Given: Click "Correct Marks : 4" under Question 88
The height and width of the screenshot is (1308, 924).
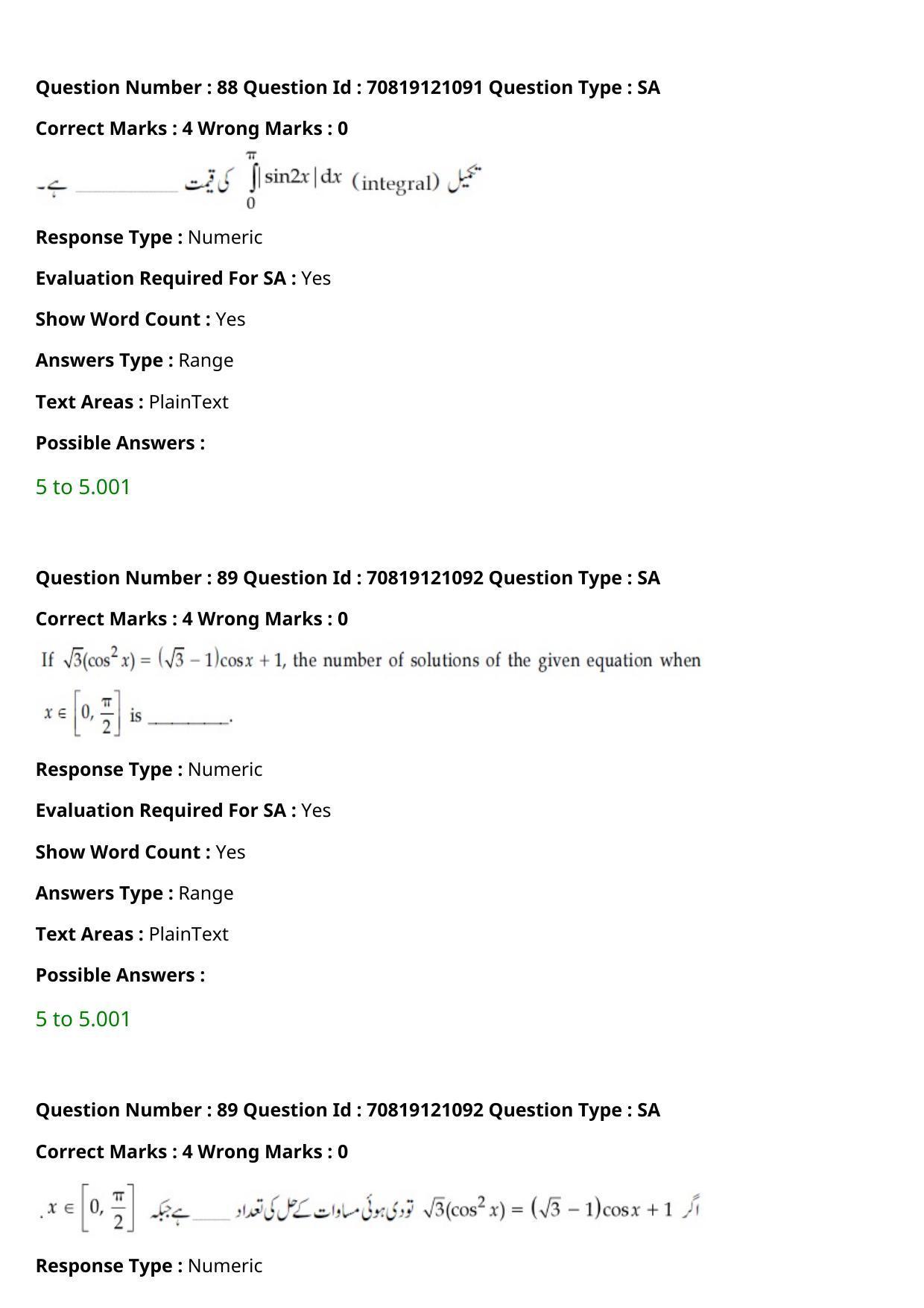Looking at the screenshot, I should (x=114, y=128).
